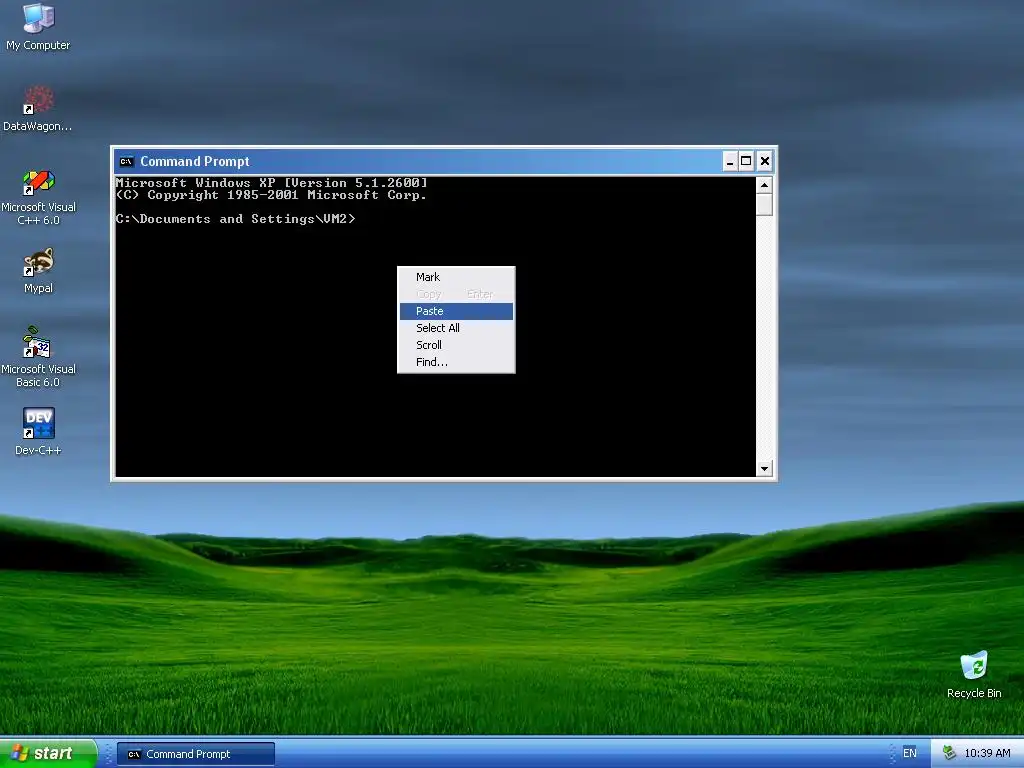This screenshot has width=1024, height=768.
Task: Choose Find... from the context menu
Action: pos(456,362)
